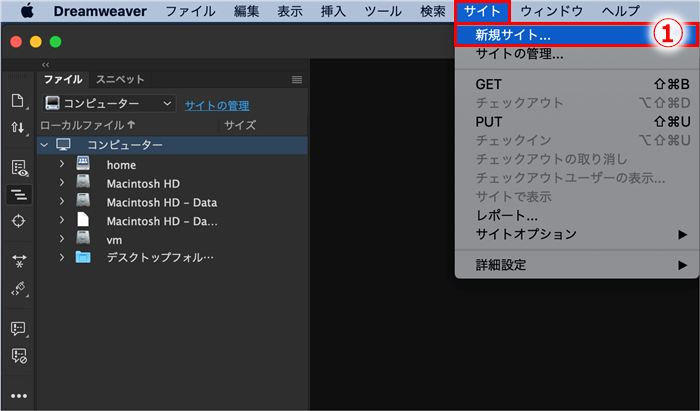Open the three-dot more tools button

[x=19, y=396]
